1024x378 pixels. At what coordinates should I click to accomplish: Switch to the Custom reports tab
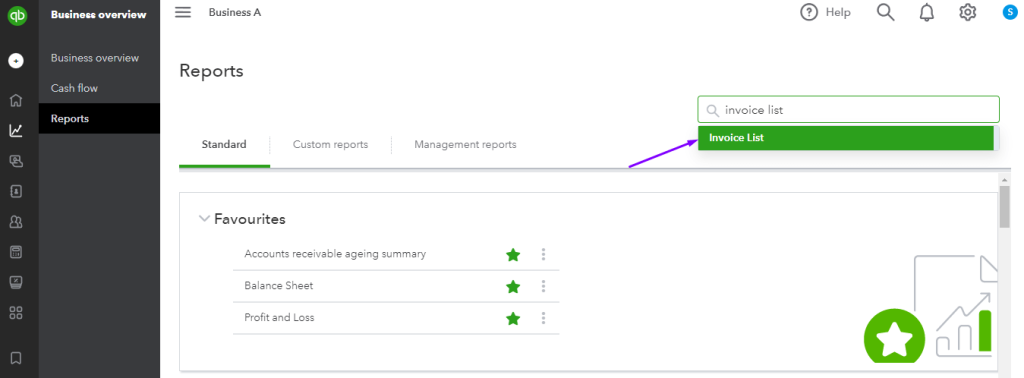(330, 144)
